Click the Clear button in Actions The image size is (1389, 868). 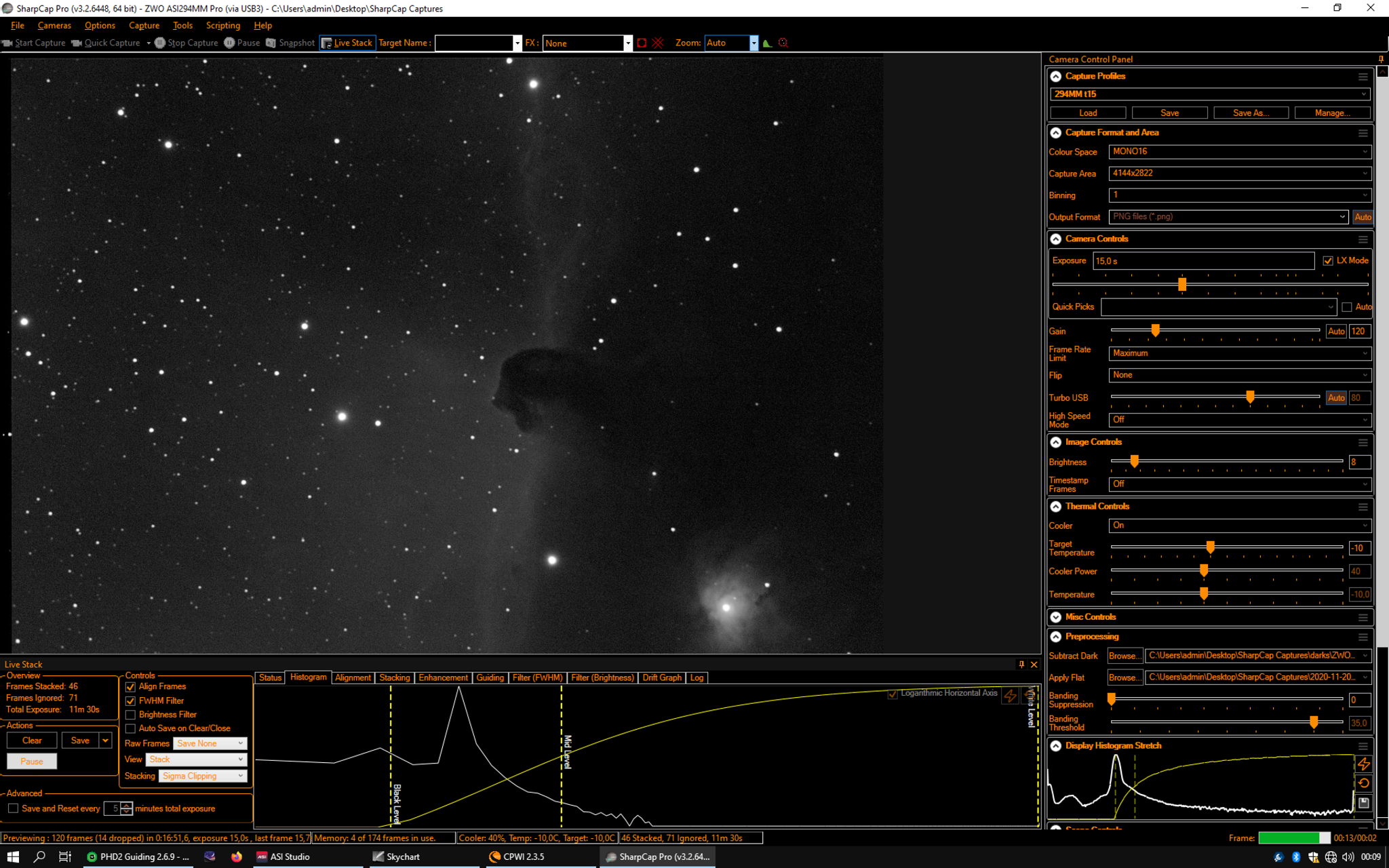(x=32, y=741)
